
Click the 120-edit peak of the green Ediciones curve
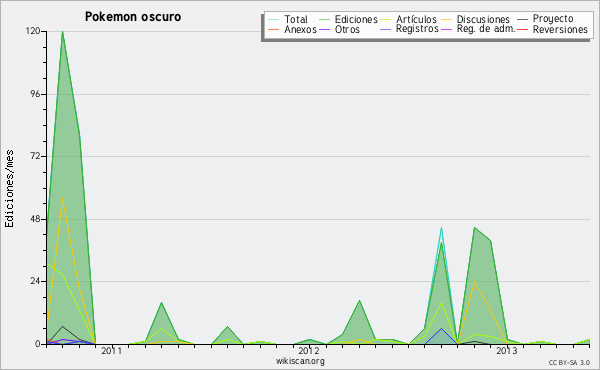tap(62, 32)
